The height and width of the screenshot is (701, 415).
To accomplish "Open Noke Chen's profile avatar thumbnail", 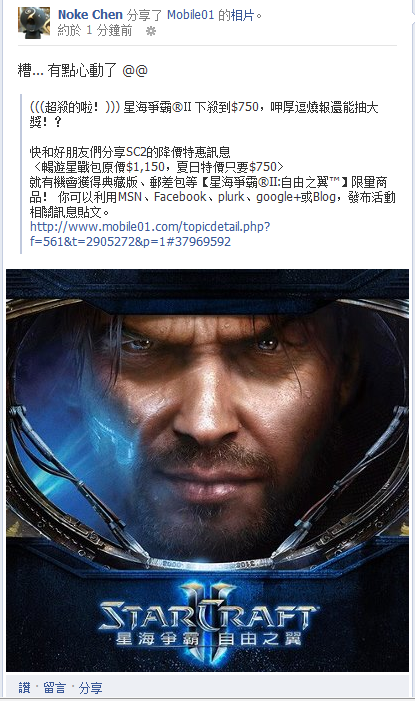I will (x=34, y=22).
